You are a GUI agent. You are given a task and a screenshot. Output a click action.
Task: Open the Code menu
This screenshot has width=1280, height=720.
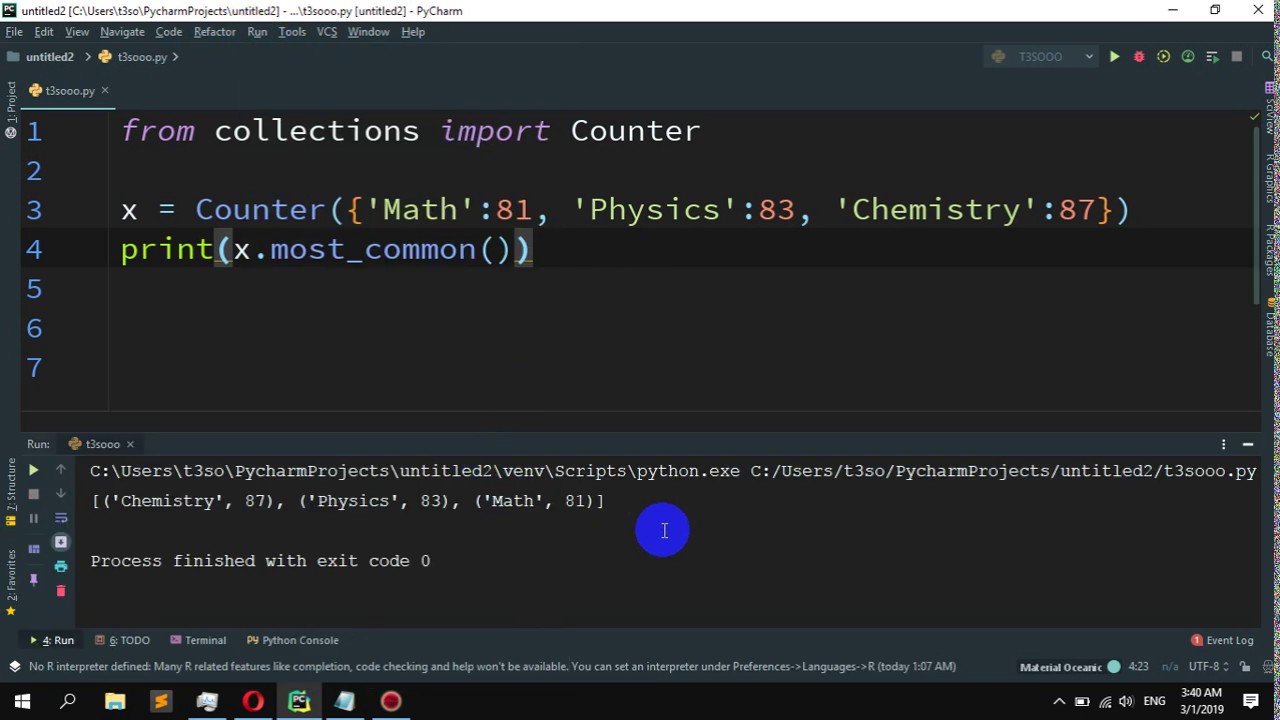tap(169, 32)
